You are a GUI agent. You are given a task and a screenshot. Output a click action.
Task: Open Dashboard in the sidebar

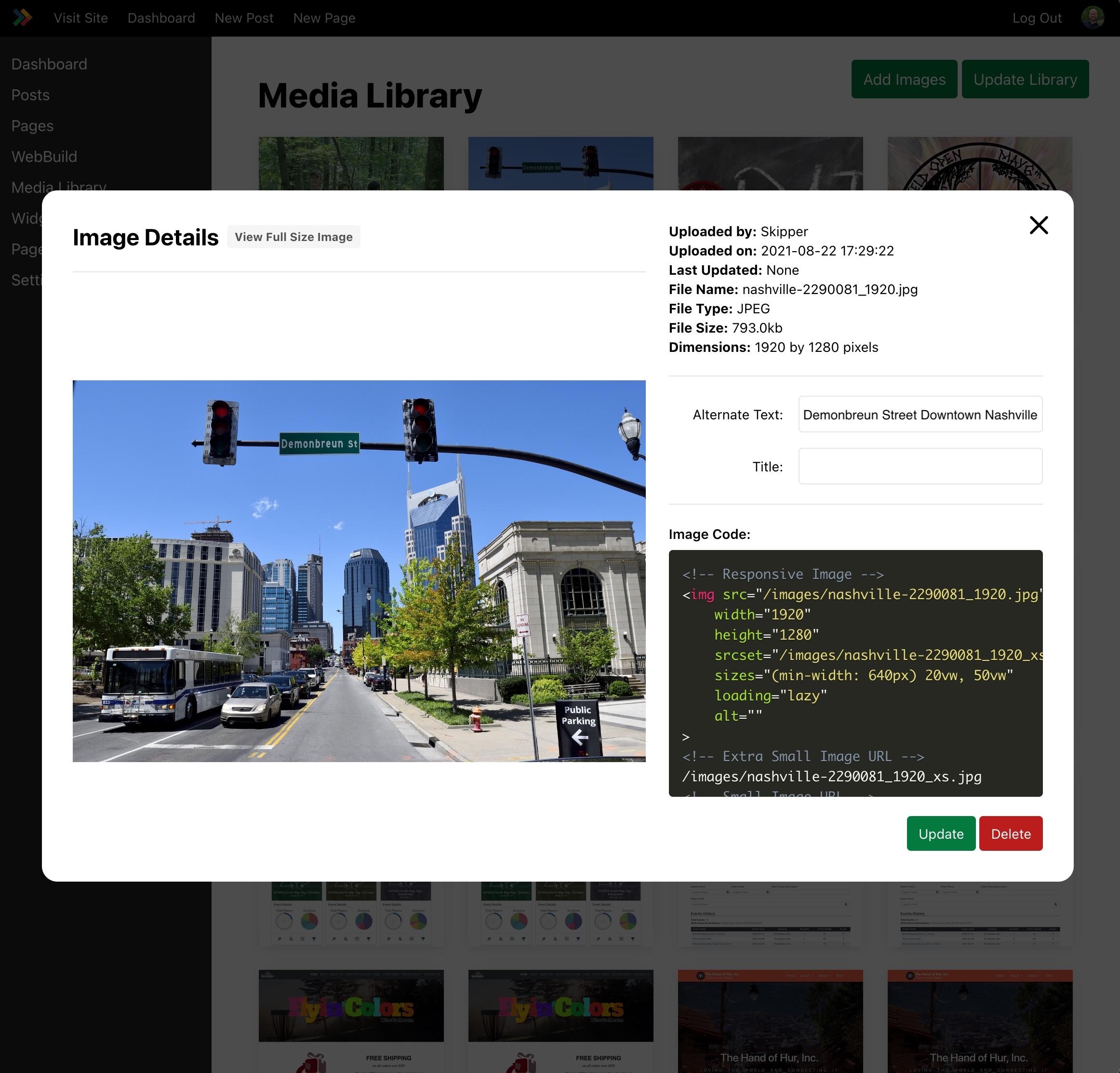[49, 64]
